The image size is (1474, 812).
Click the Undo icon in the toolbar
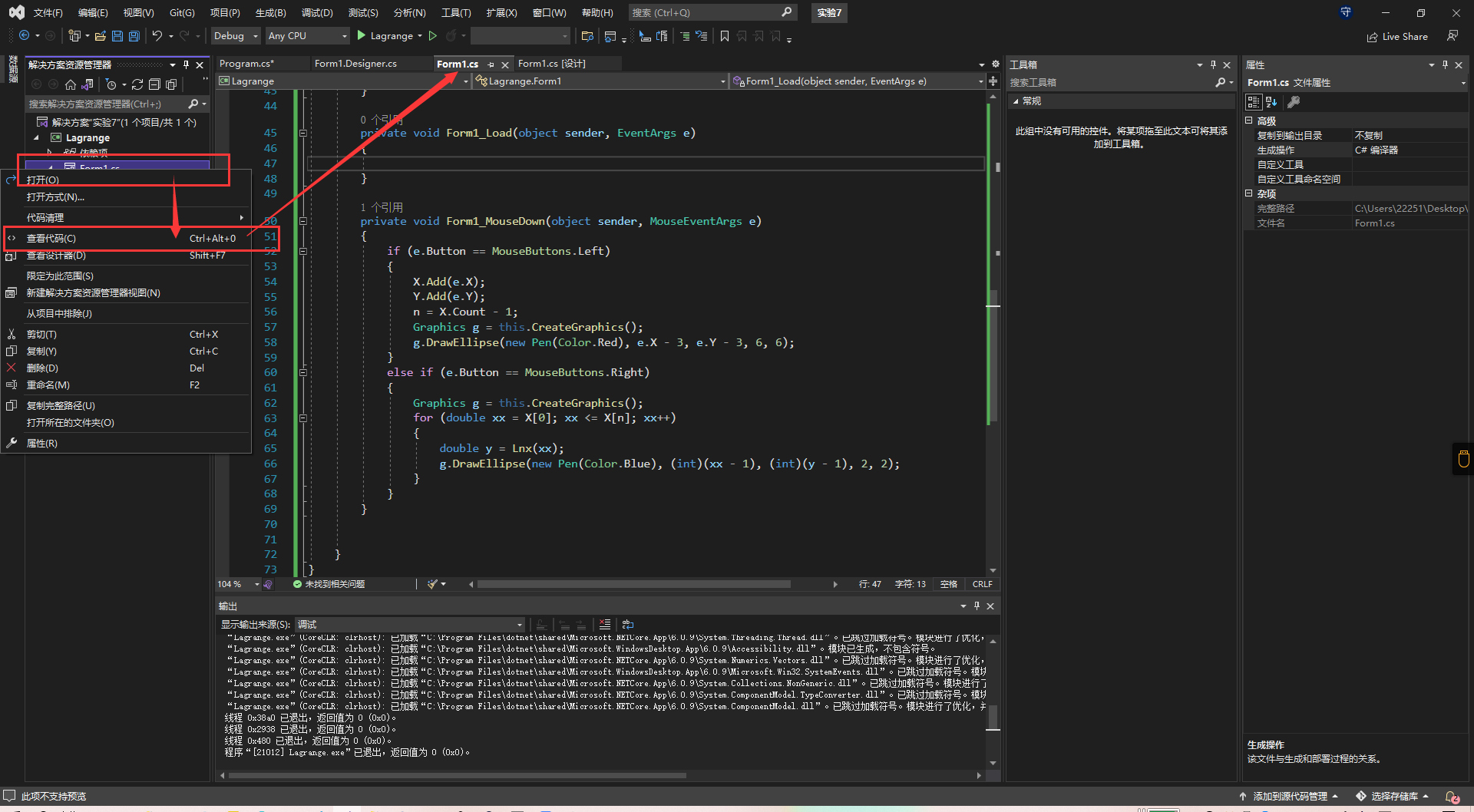pos(157,36)
